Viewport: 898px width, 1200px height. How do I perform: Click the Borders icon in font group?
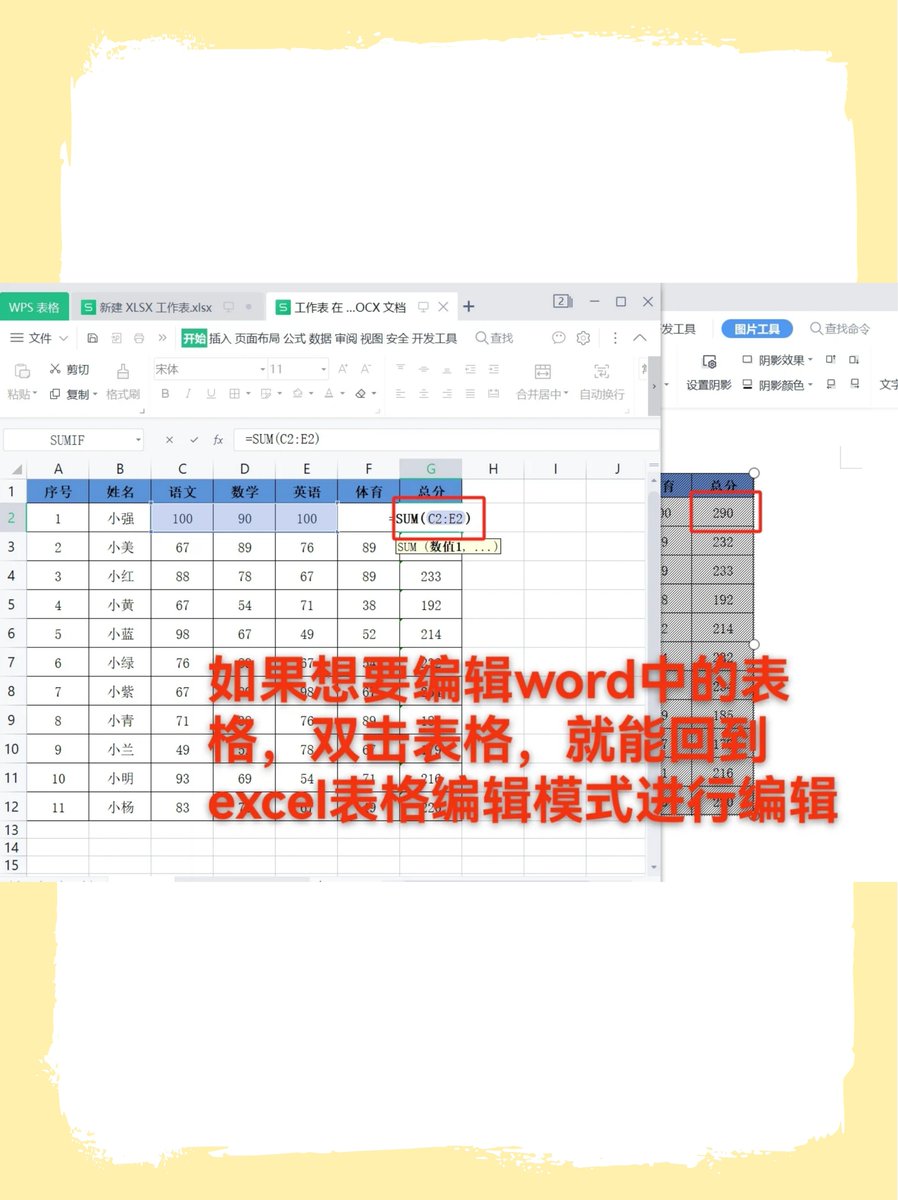[234, 394]
